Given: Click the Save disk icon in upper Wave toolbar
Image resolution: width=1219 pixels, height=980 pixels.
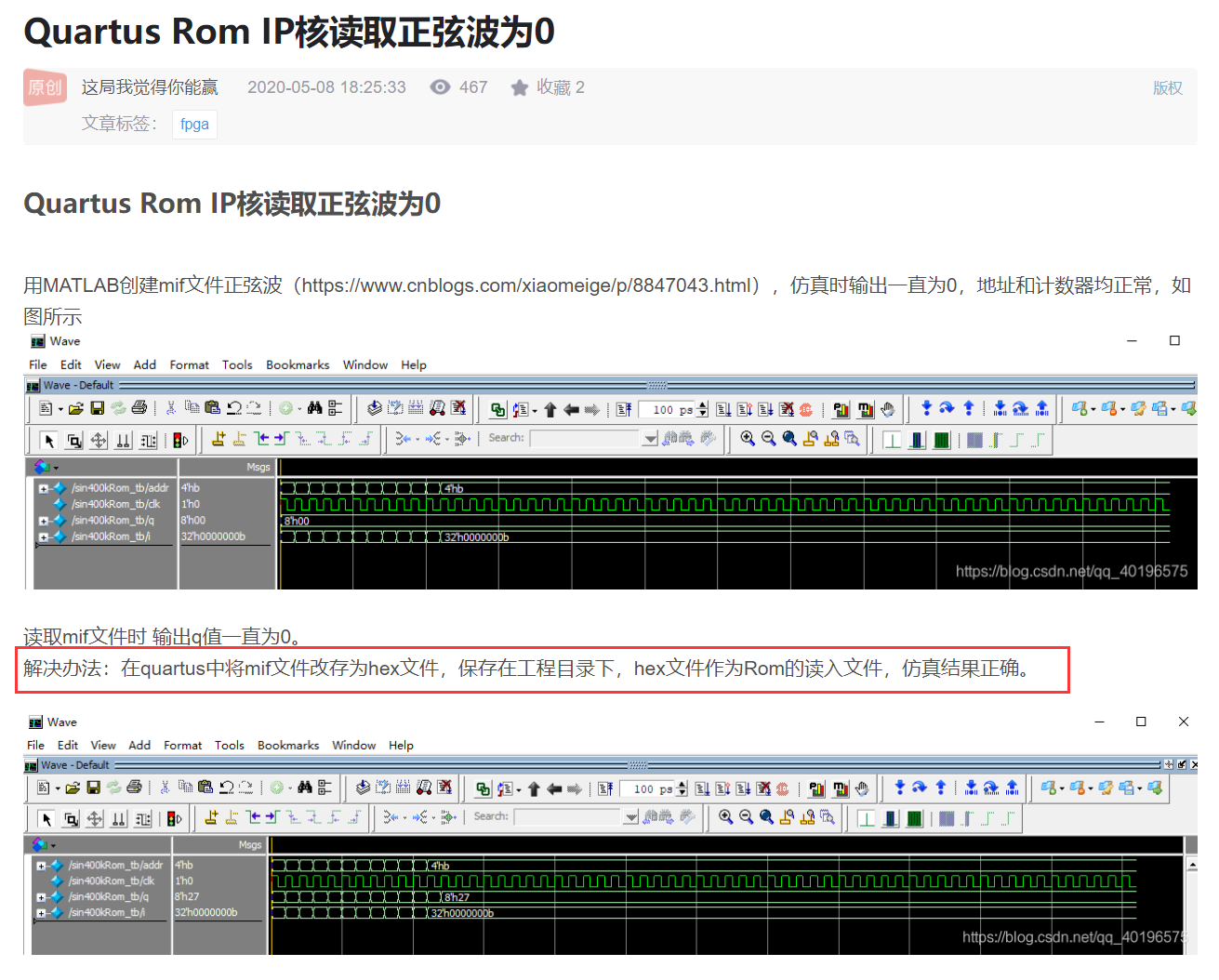Looking at the screenshot, I should pyautogui.click(x=98, y=408).
